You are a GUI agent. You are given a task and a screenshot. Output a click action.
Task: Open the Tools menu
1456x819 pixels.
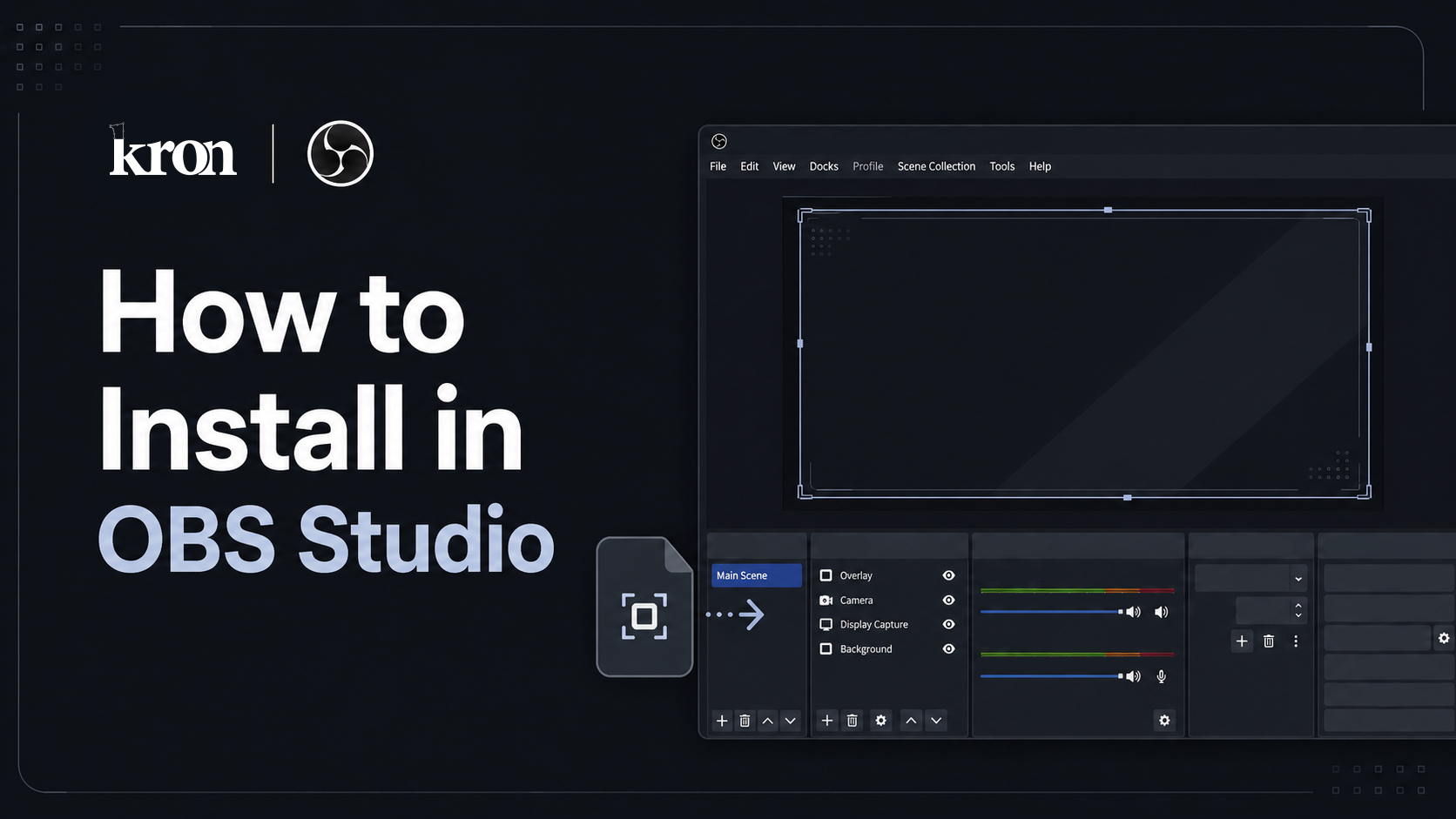coord(1002,166)
